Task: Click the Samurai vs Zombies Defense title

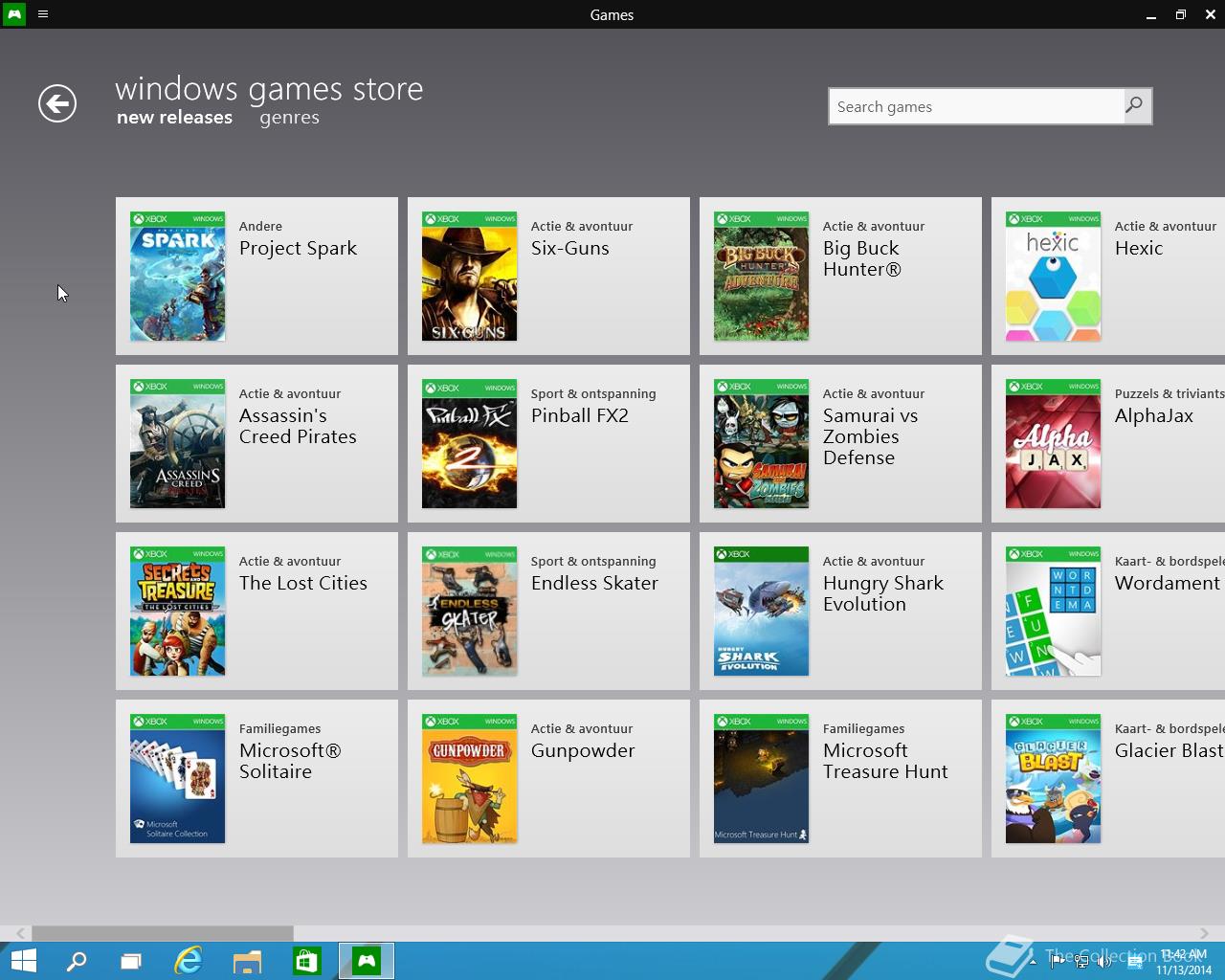Action: click(x=871, y=436)
